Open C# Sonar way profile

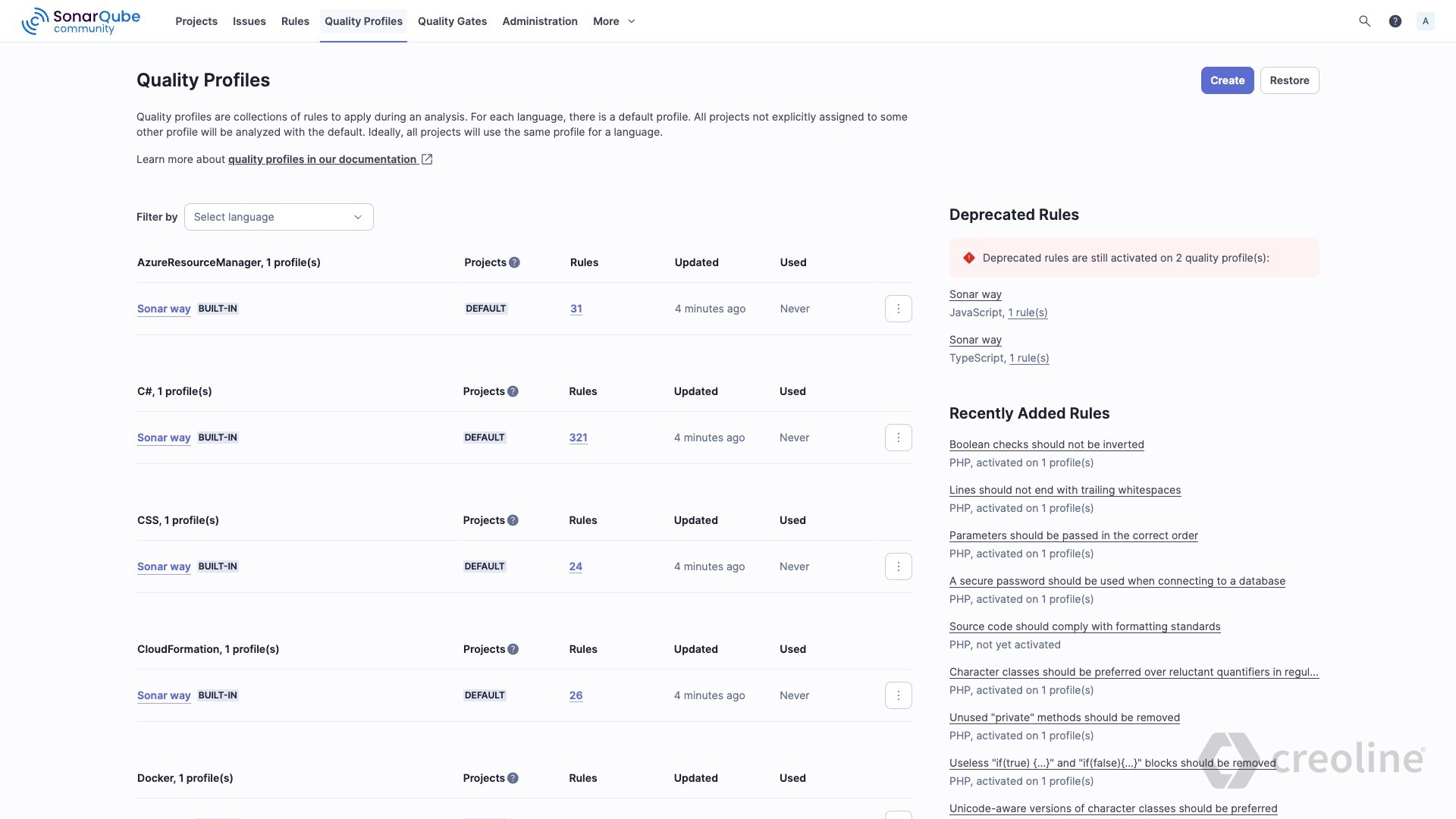tap(164, 438)
